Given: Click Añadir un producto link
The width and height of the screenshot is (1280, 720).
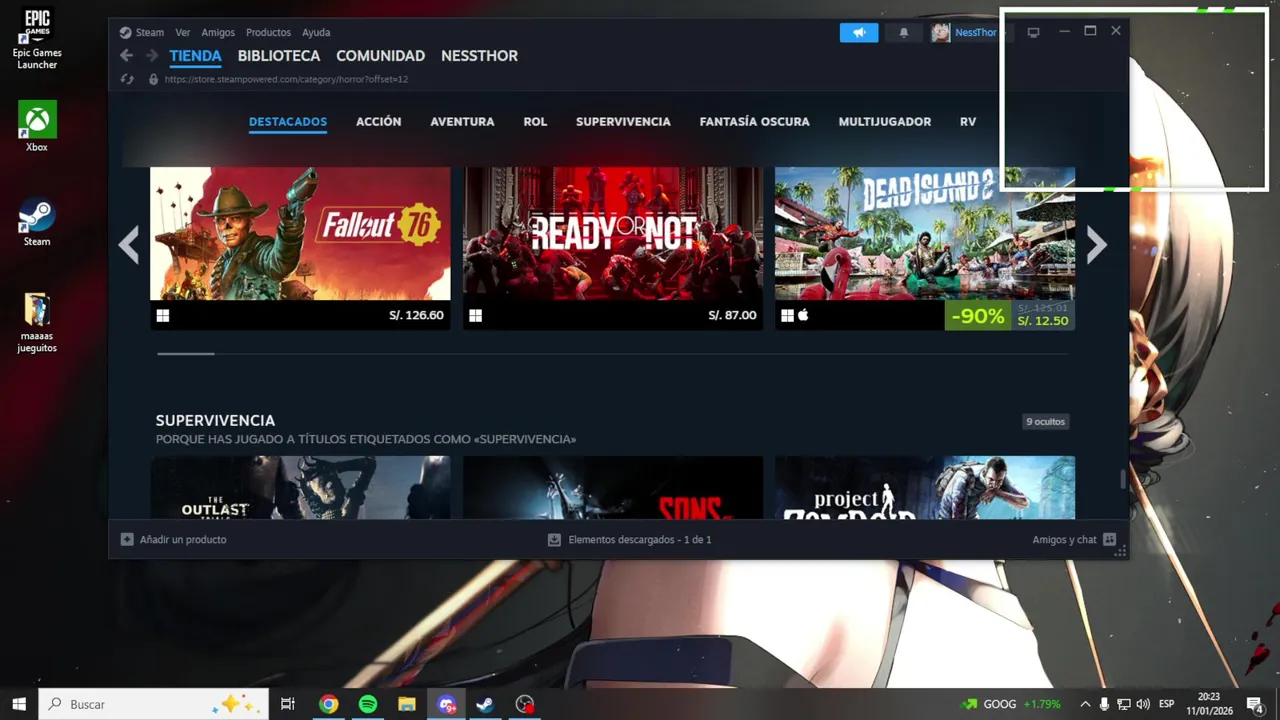Looking at the screenshot, I should tap(183, 539).
